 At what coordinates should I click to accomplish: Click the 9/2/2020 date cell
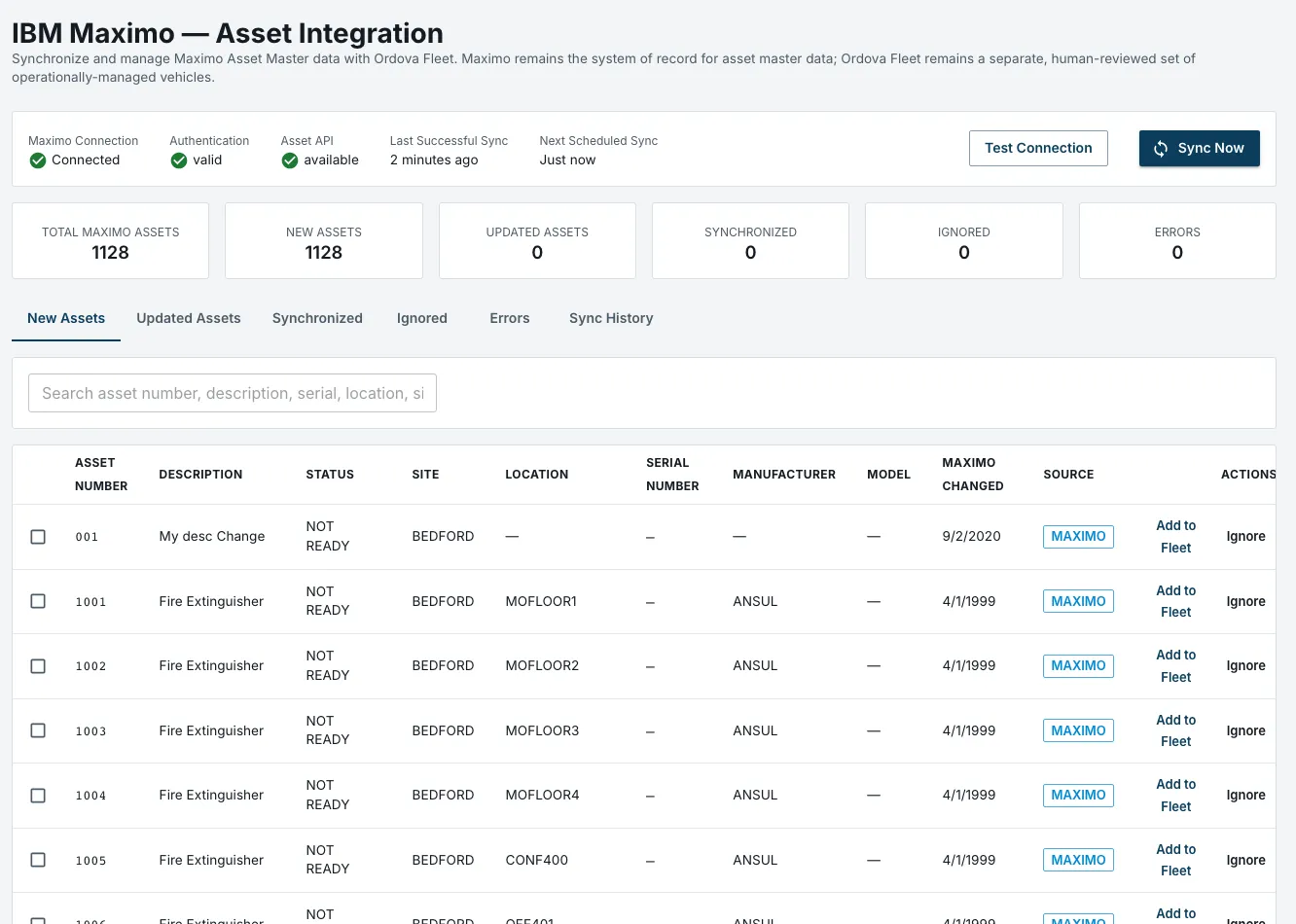(x=971, y=537)
